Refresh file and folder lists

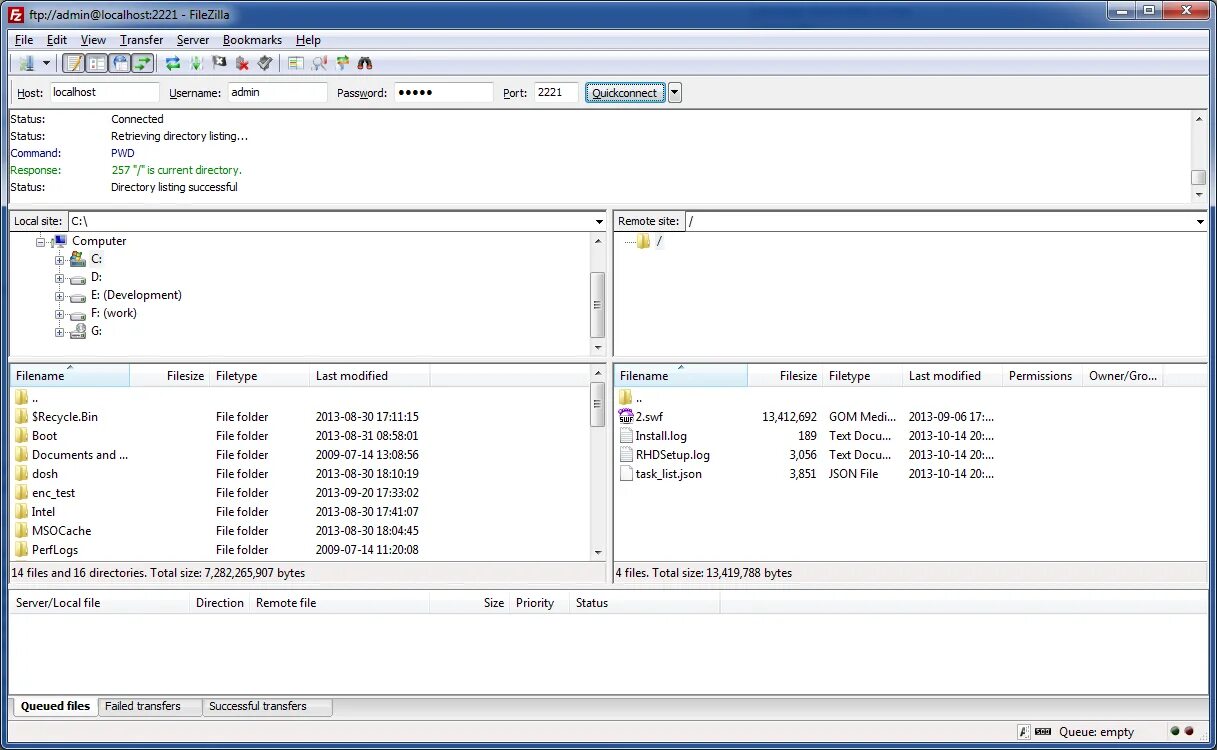pos(173,63)
